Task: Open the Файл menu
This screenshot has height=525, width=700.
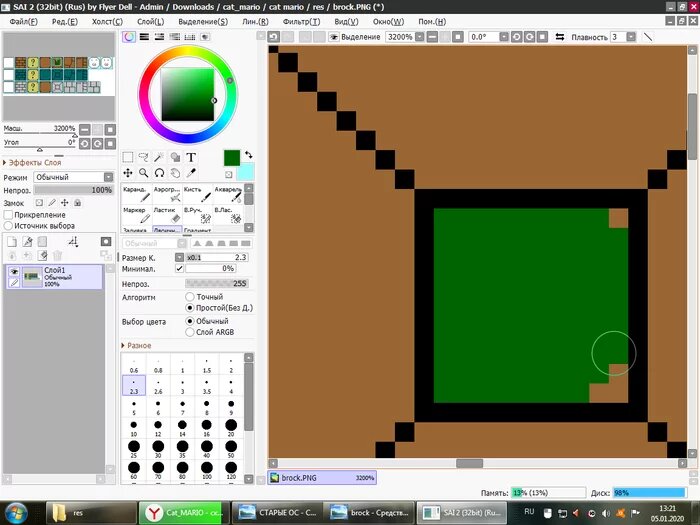Action: pyautogui.click(x=24, y=21)
